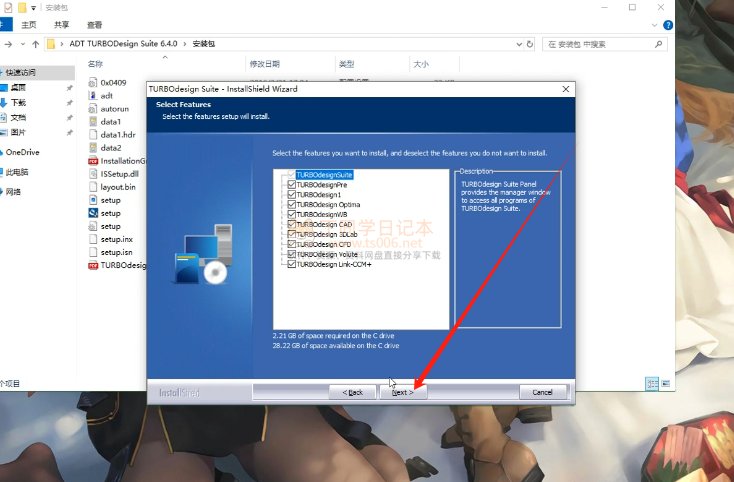Go back with the Back button
Screen dimensions: 734x482
(x=352, y=392)
